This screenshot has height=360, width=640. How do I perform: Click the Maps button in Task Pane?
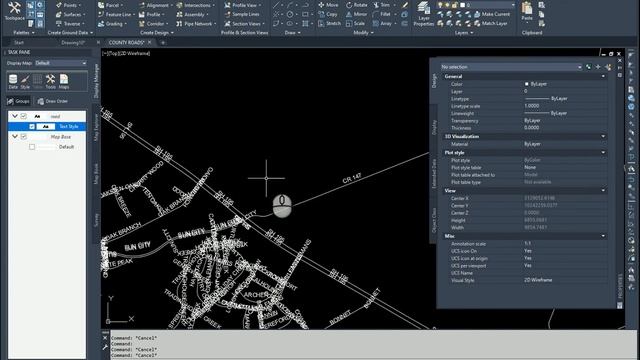click(64, 82)
